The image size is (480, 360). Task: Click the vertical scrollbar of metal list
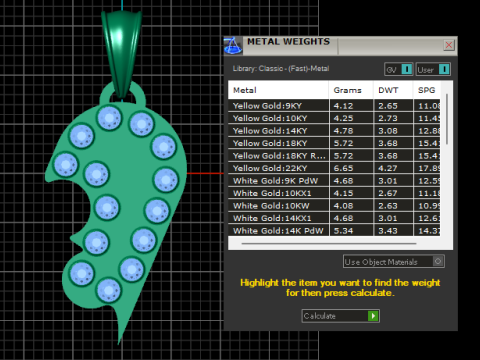point(447,119)
